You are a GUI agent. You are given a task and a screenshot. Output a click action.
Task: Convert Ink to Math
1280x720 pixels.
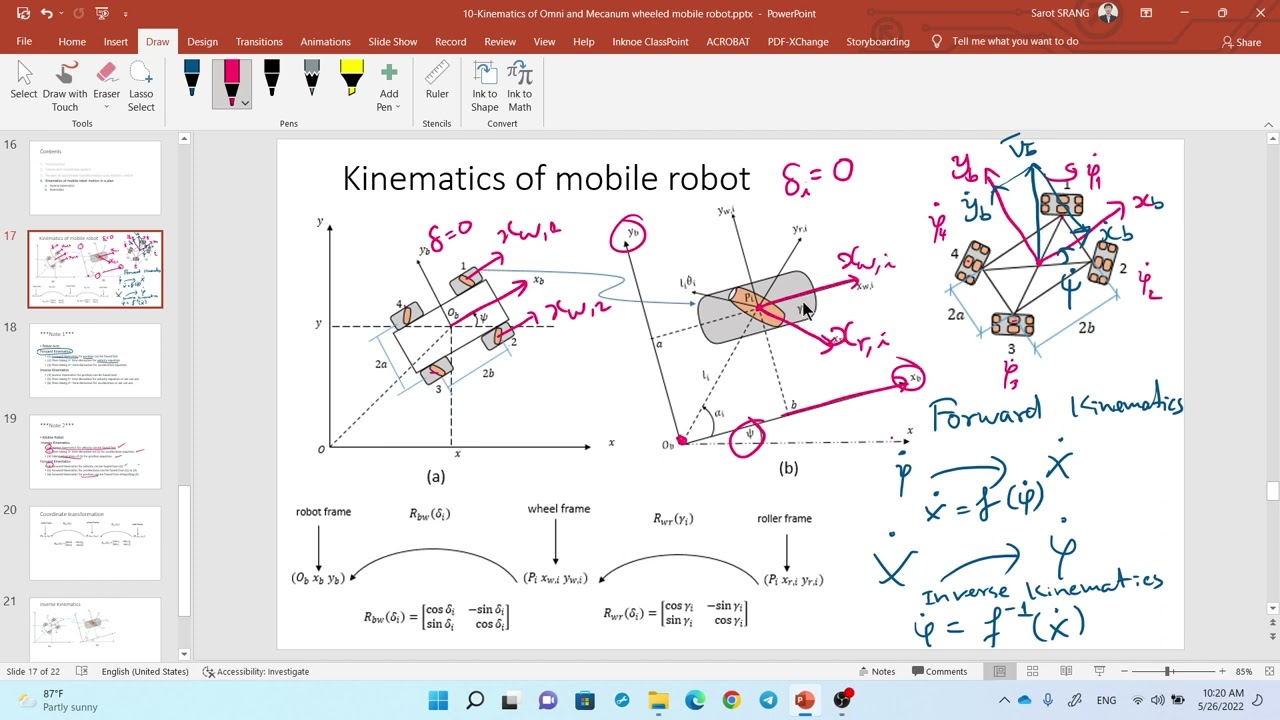[x=520, y=87]
